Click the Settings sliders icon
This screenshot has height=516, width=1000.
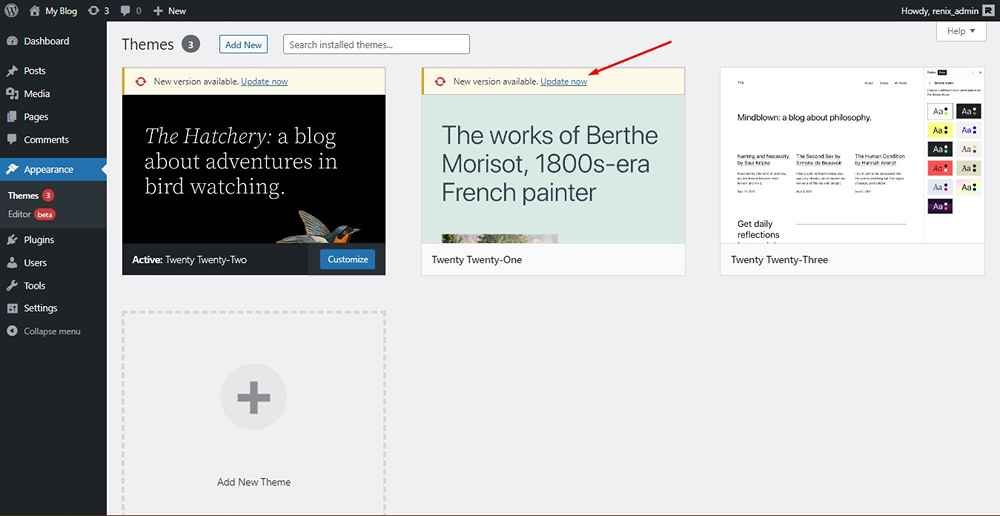point(11,308)
